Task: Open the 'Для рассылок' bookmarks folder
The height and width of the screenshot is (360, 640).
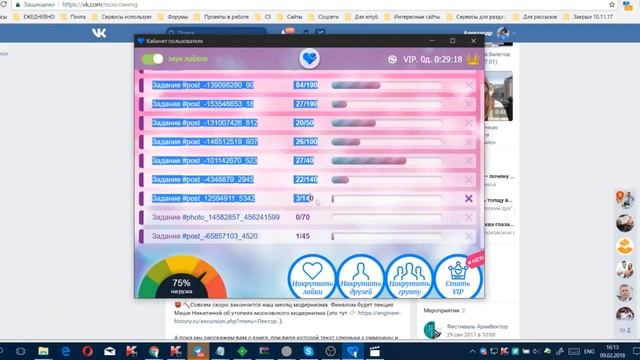Action: pos(535,17)
